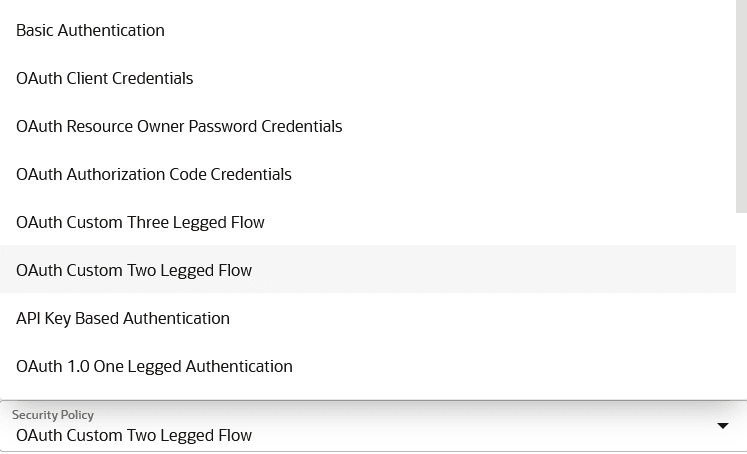747x454 pixels.
Task: Switch policy to API Key Based
Action: (x=368, y=318)
